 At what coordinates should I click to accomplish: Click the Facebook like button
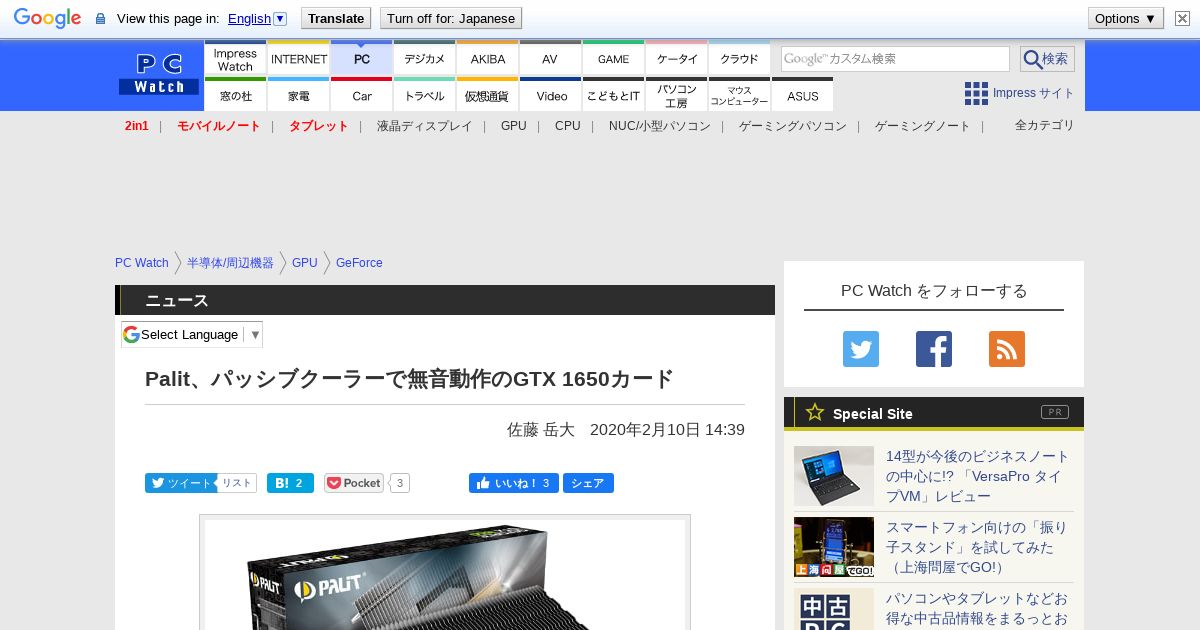coord(514,483)
